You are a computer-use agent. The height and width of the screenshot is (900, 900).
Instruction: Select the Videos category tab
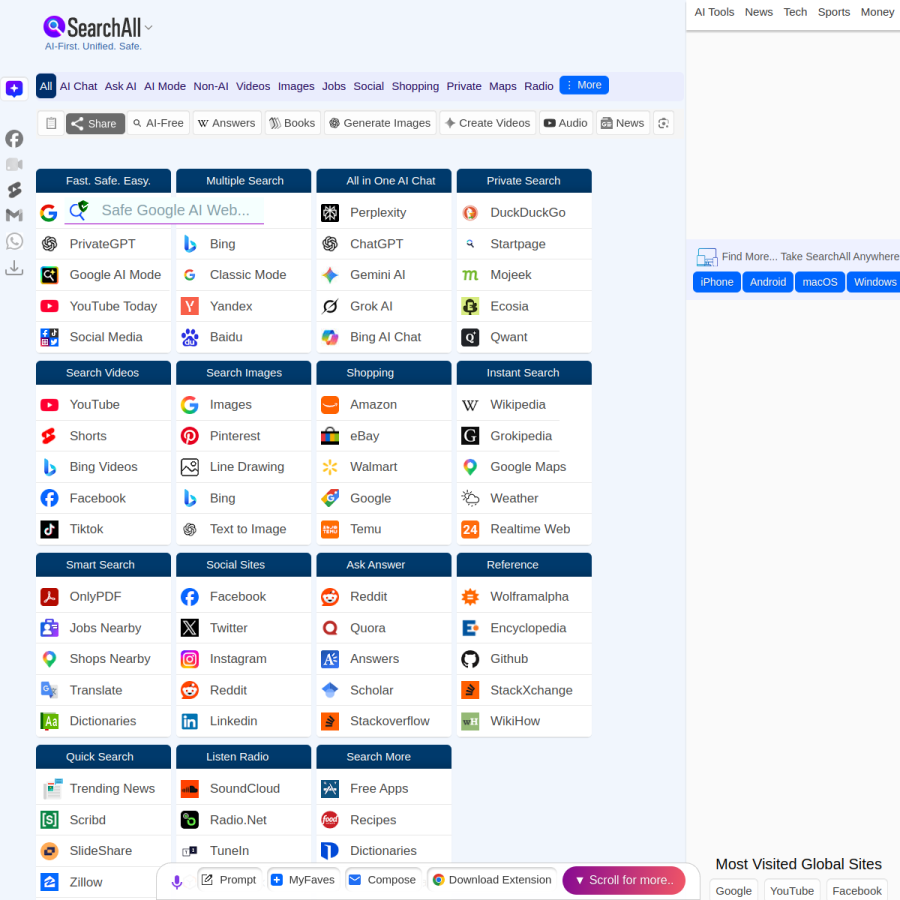253,86
